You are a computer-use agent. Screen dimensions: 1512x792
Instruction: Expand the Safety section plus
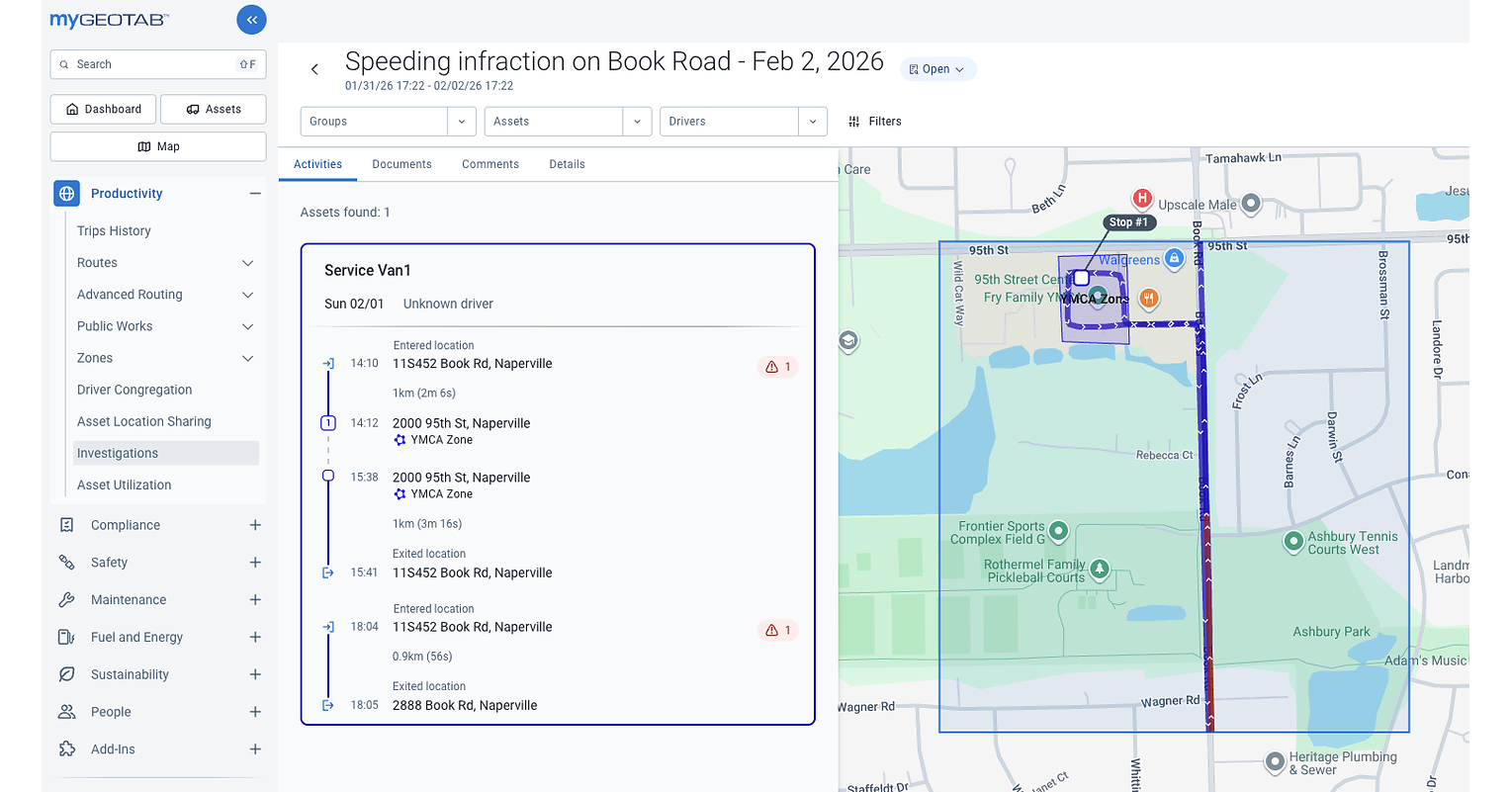point(255,563)
